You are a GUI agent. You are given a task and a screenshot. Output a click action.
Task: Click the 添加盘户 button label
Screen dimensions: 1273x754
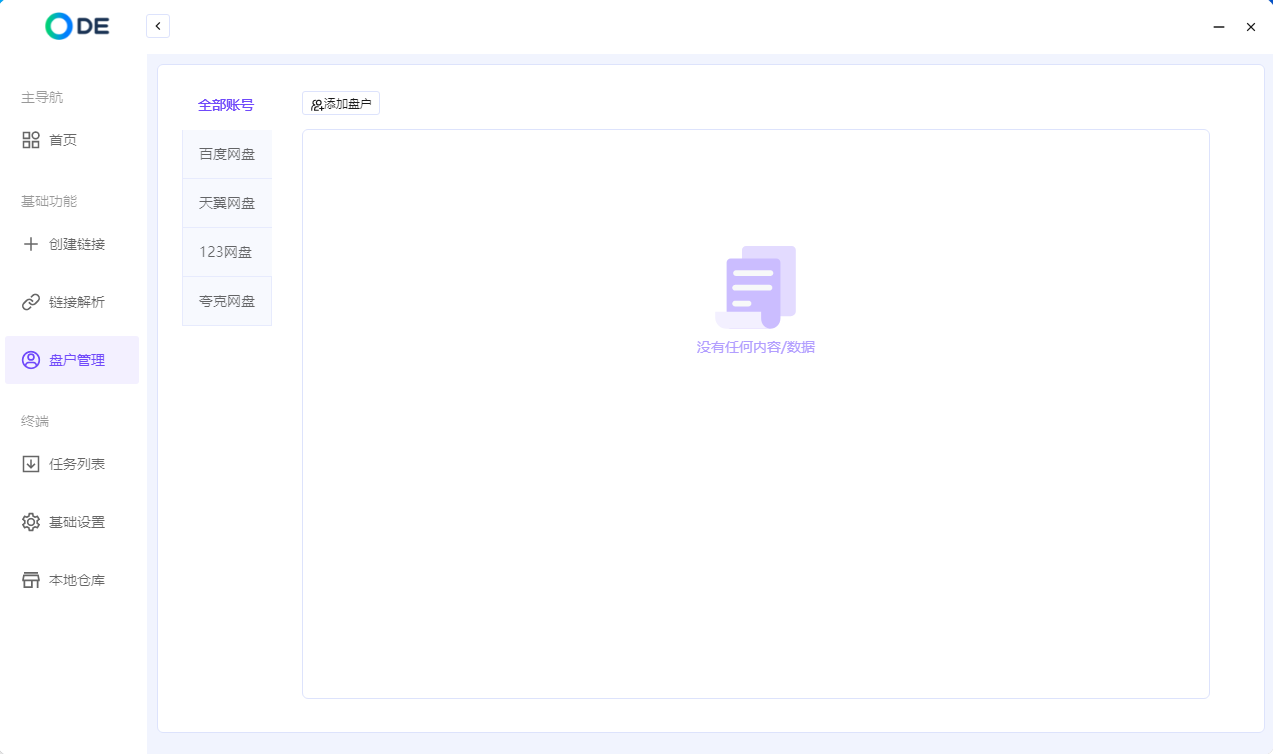point(348,104)
